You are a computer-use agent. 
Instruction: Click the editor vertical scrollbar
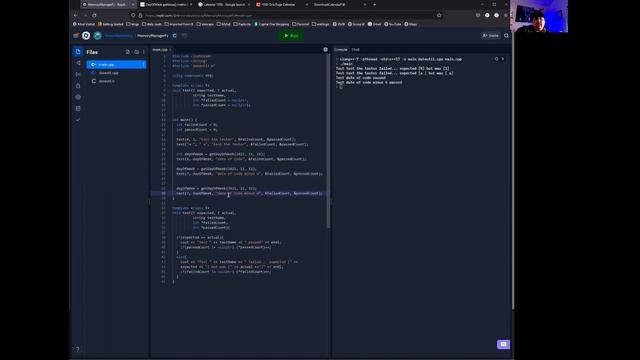pos(328,141)
